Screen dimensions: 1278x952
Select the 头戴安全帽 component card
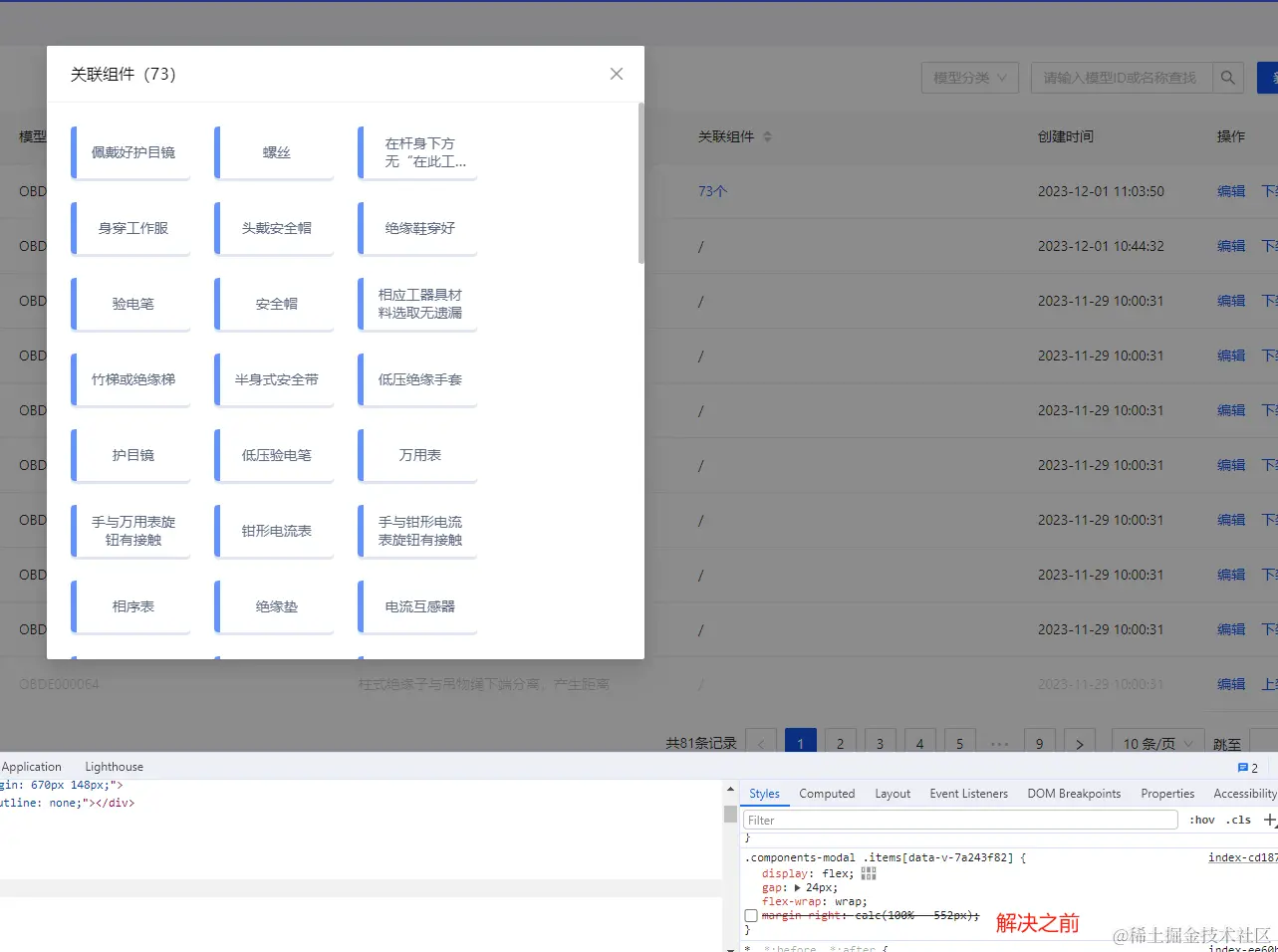[x=274, y=228]
